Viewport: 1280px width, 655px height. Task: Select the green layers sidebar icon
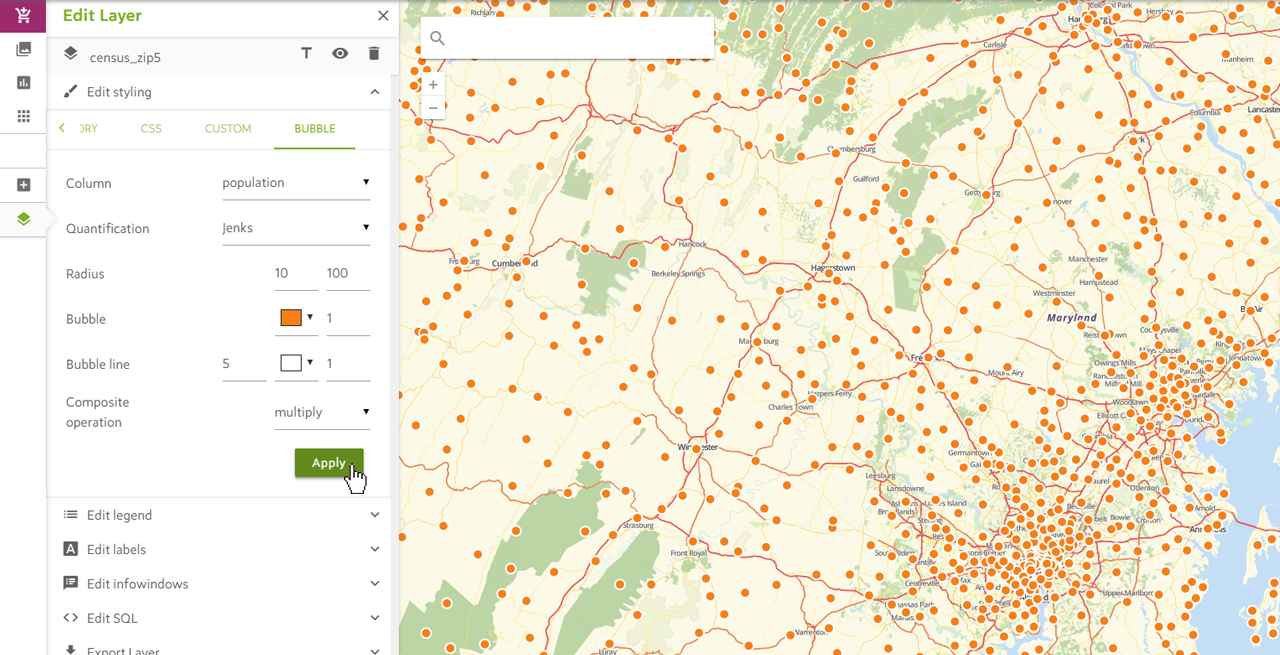(x=23, y=218)
